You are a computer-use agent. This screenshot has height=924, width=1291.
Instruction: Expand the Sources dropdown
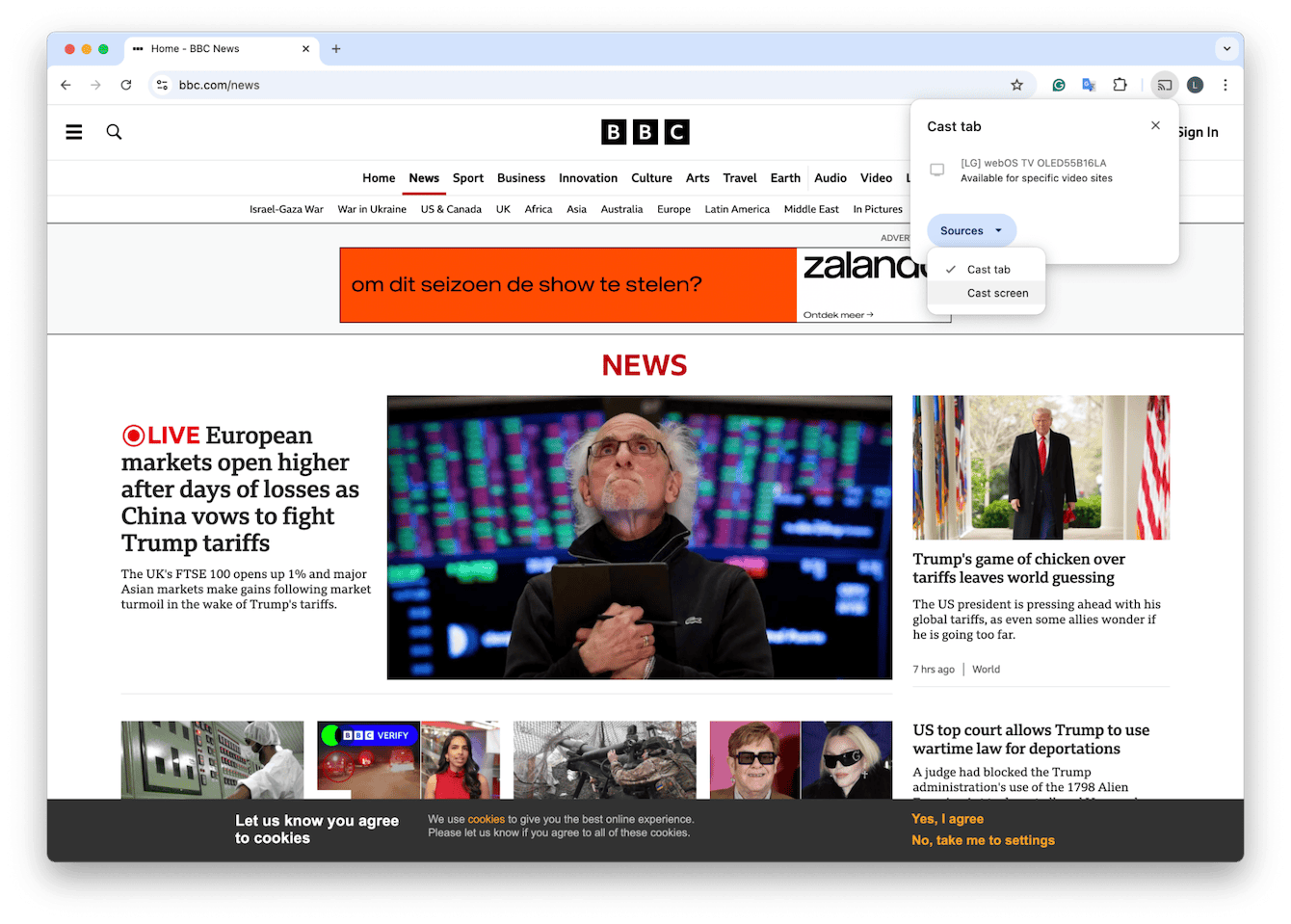click(971, 231)
